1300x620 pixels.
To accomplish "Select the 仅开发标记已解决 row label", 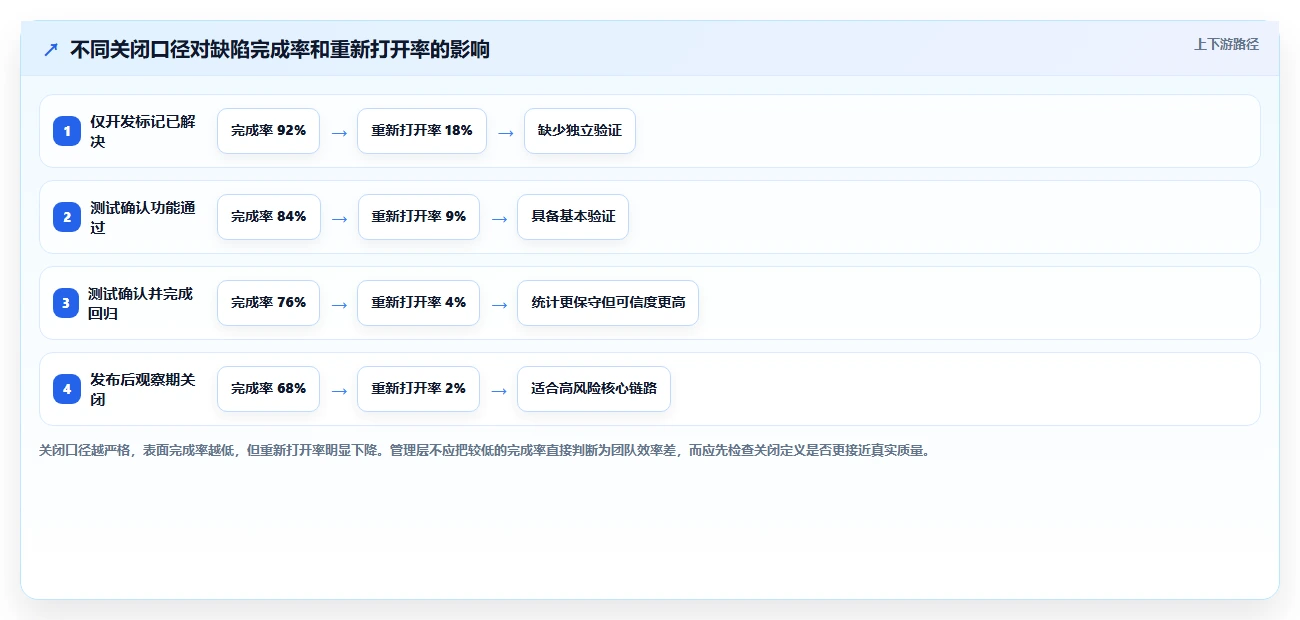I will tap(142, 131).
